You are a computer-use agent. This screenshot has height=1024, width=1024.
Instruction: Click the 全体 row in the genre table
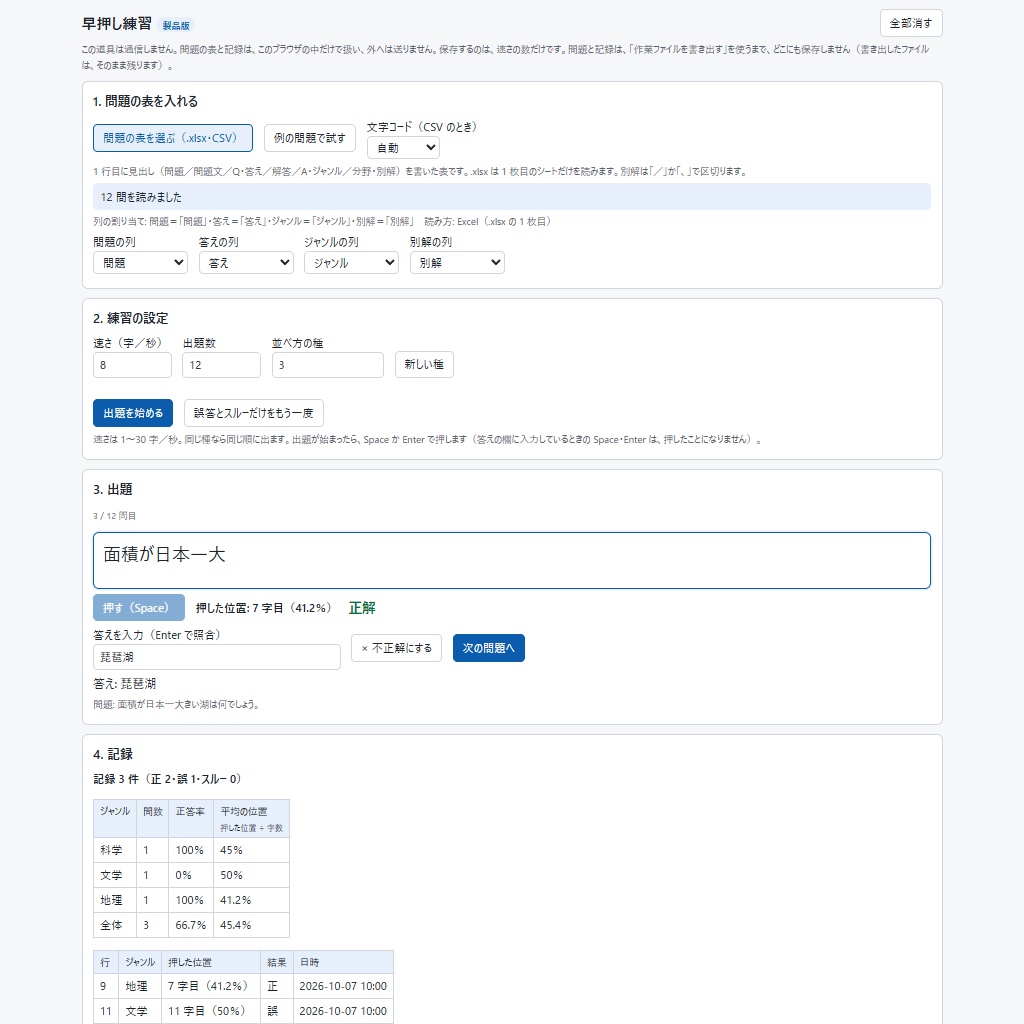tap(191, 925)
